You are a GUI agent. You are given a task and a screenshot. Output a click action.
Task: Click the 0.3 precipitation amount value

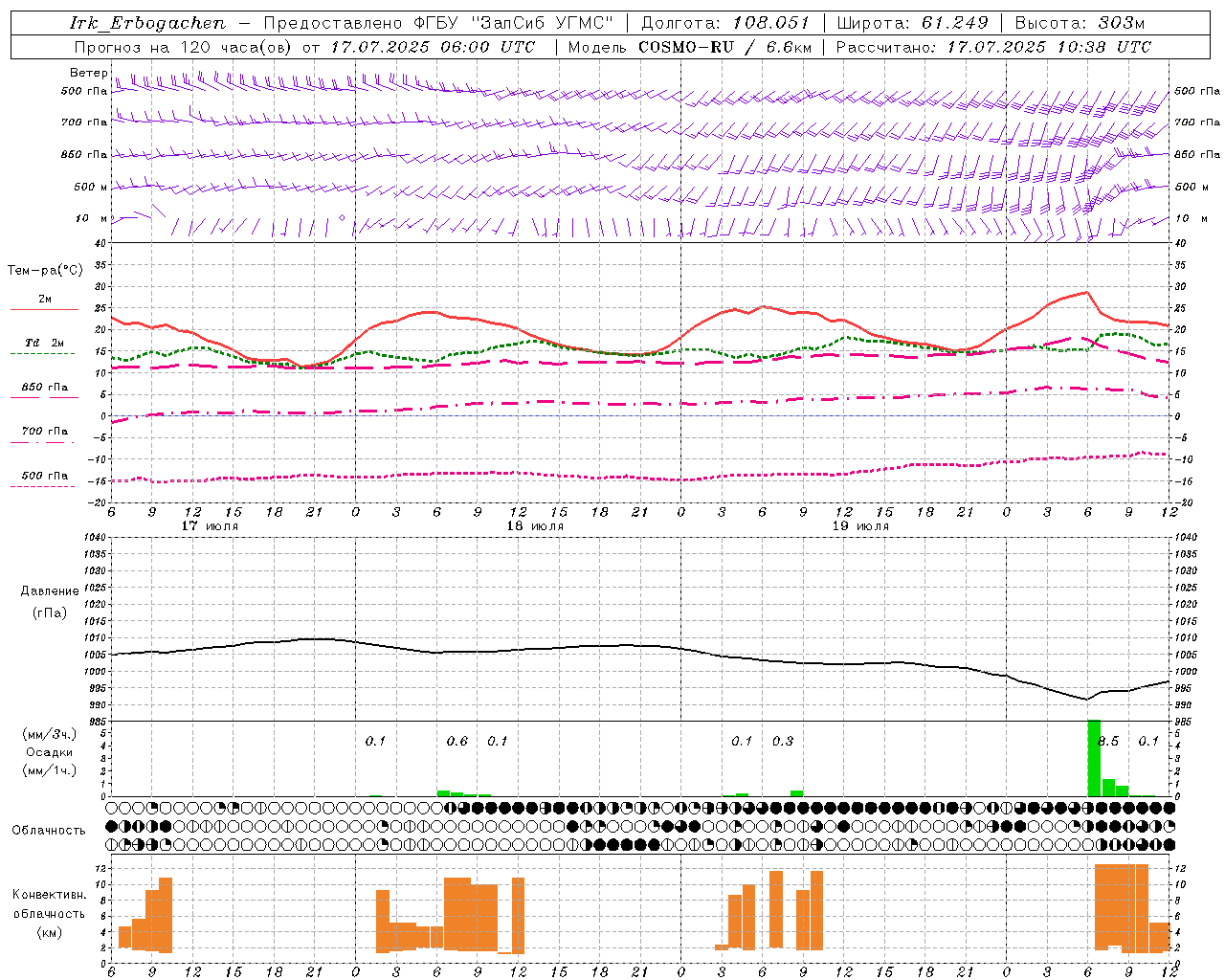click(x=783, y=741)
